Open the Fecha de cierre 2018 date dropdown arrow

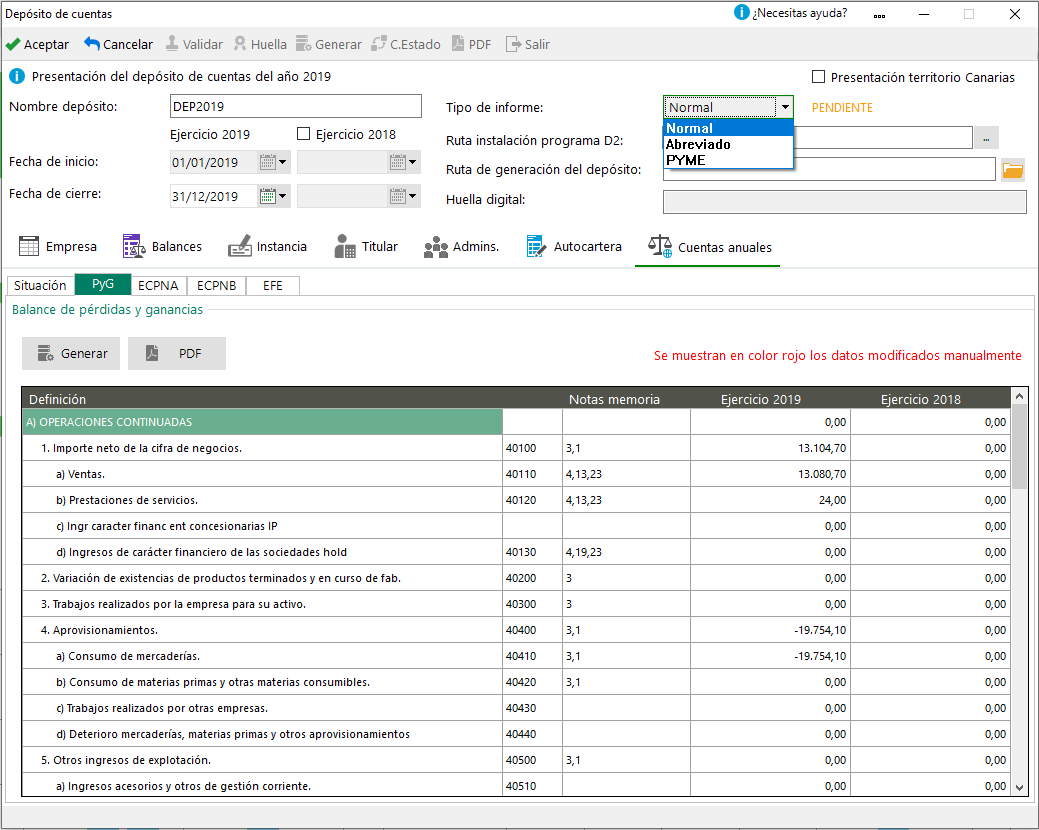413,196
